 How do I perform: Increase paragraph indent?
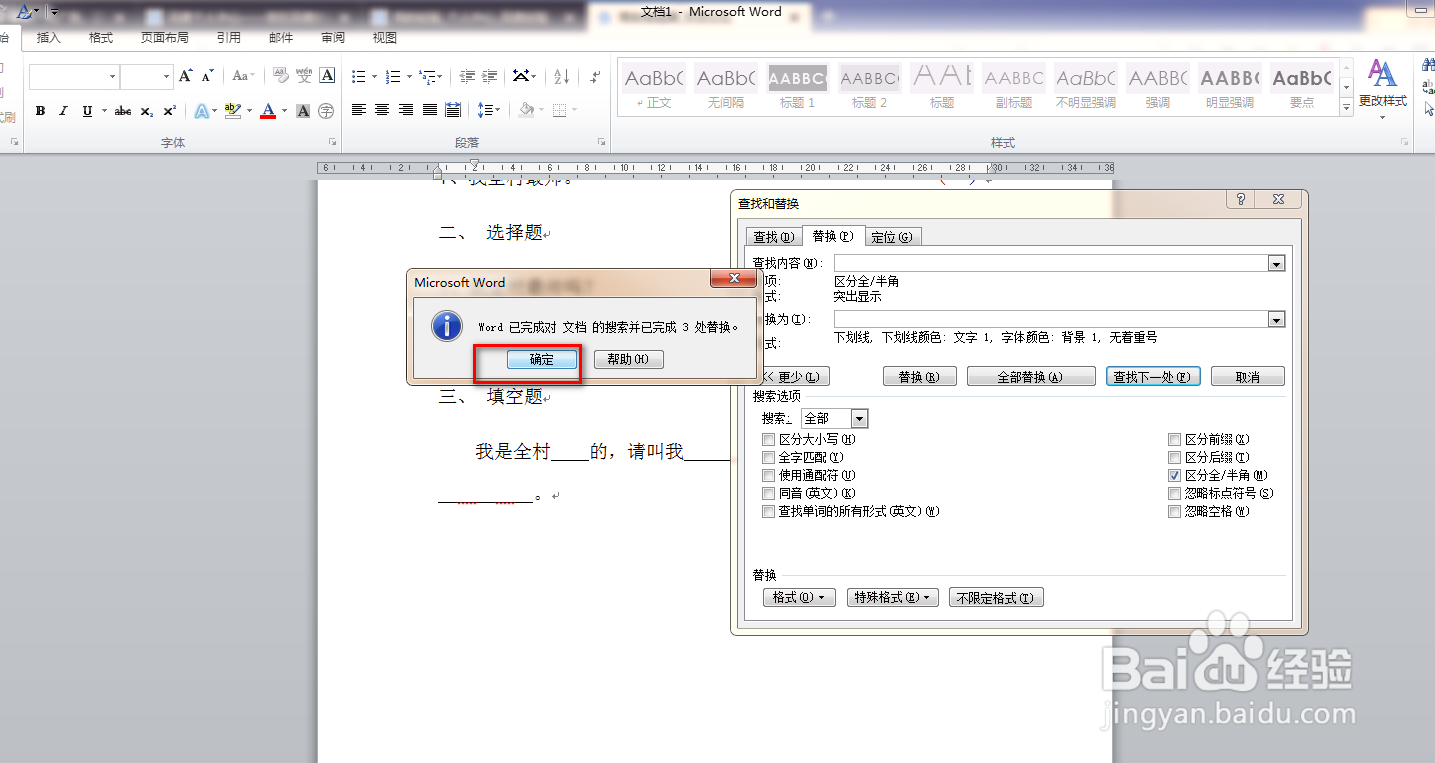tap(490, 76)
